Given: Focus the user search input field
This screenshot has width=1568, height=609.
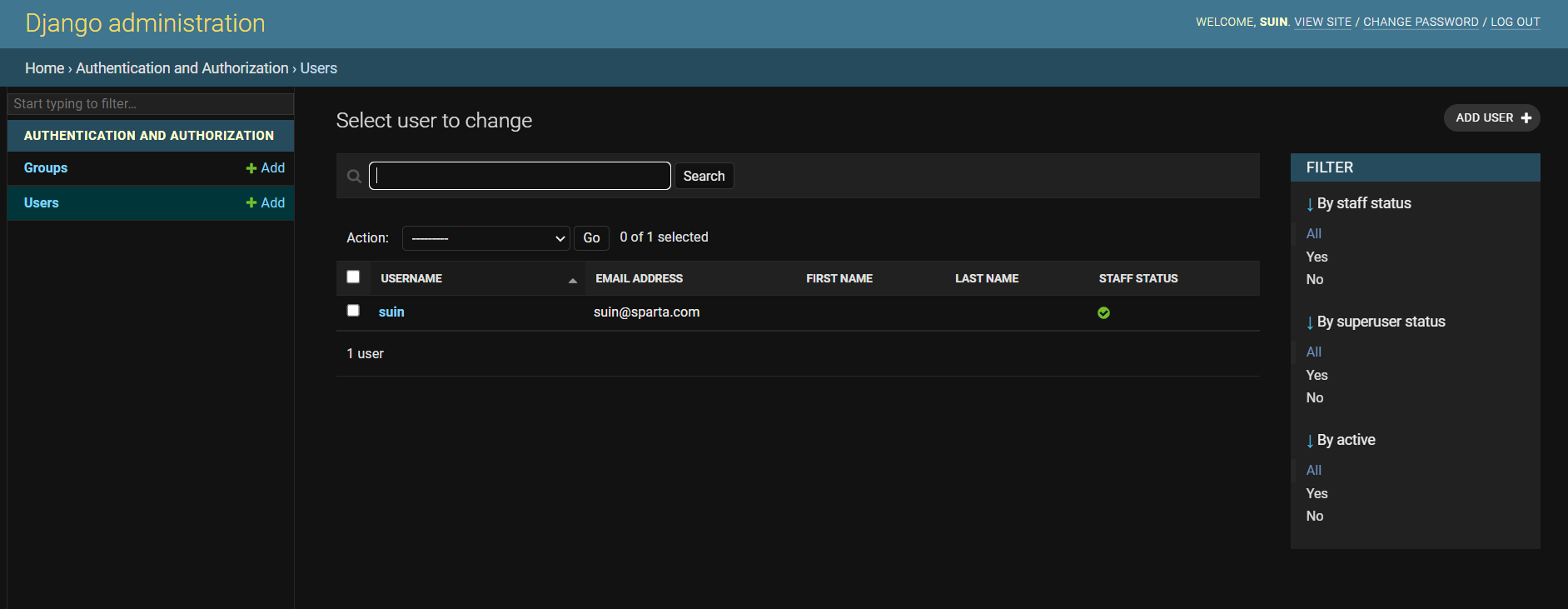Looking at the screenshot, I should [x=520, y=176].
